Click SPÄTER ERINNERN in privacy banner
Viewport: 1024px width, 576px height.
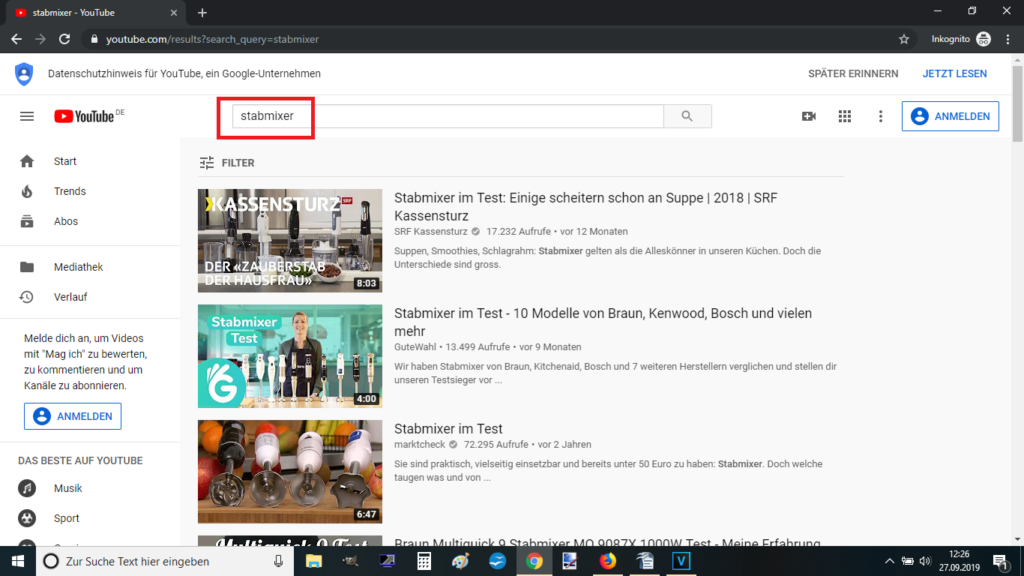tap(853, 74)
